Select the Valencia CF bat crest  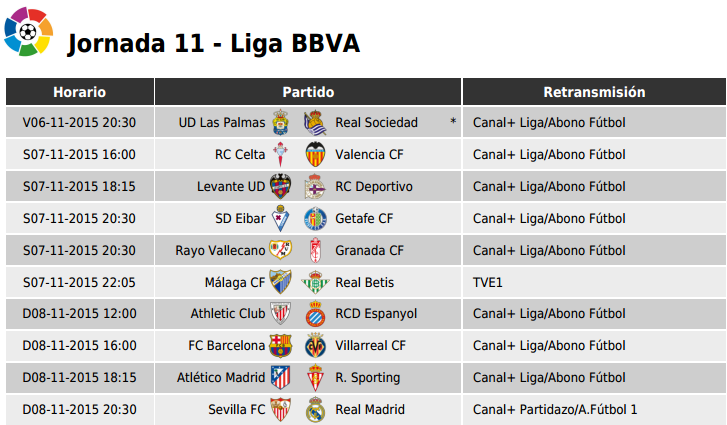tap(315, 154)
